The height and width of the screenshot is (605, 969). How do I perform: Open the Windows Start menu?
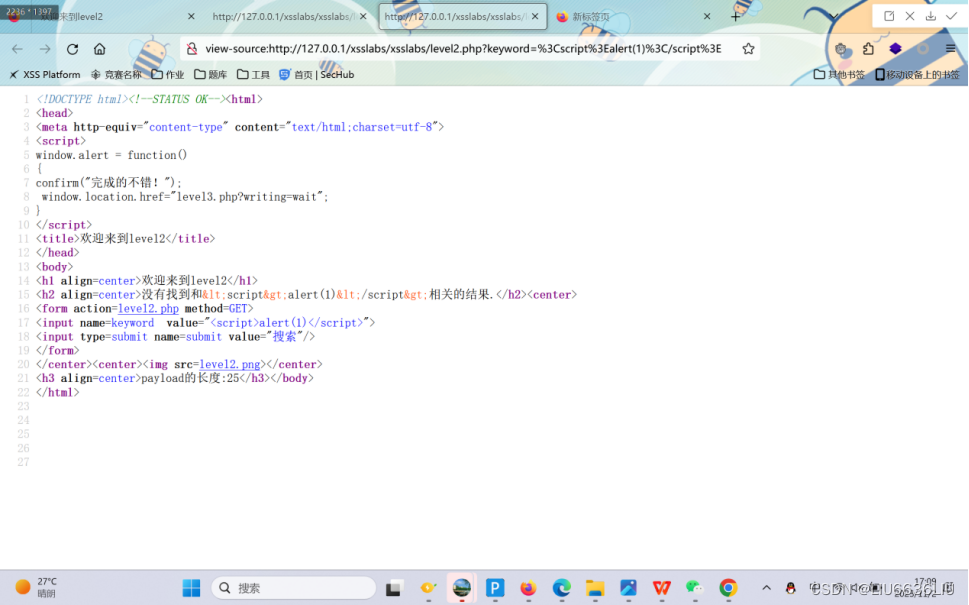191,588
